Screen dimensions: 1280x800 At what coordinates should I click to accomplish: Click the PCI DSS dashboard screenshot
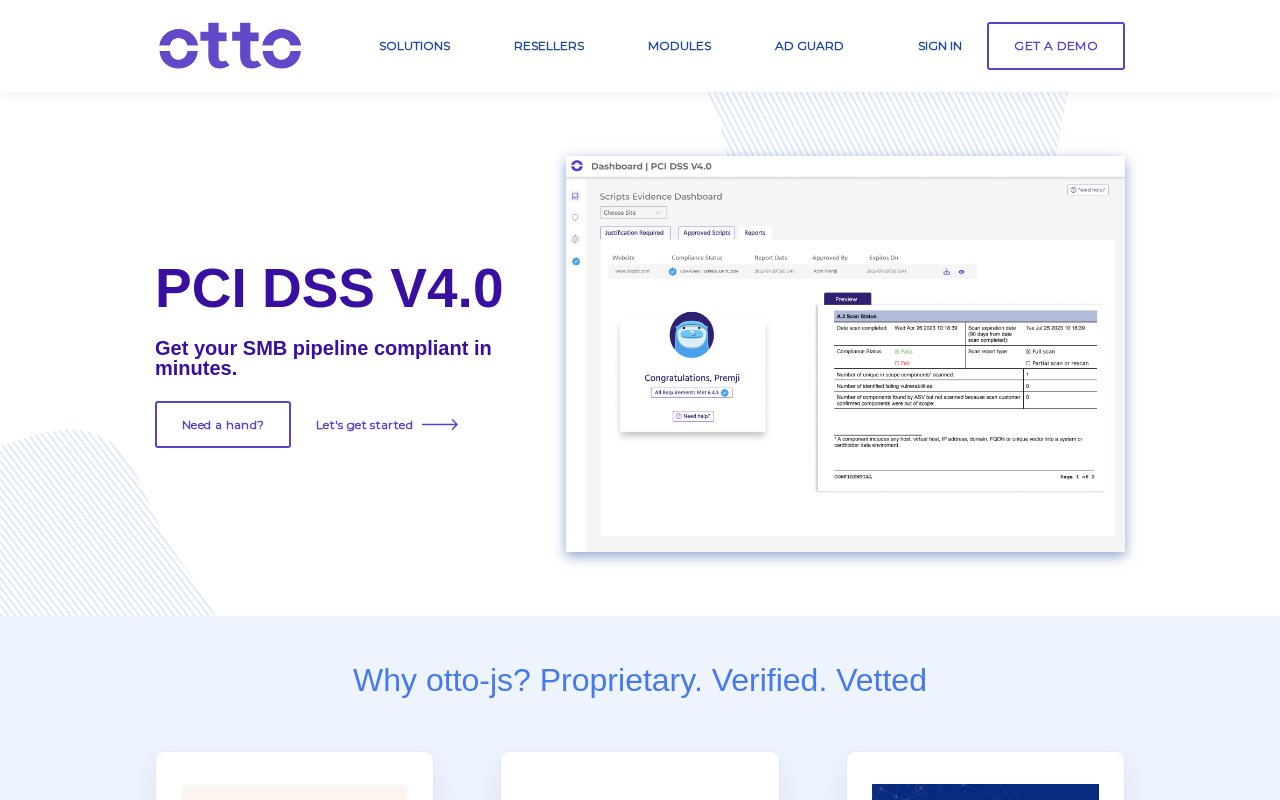pos(845,354)
